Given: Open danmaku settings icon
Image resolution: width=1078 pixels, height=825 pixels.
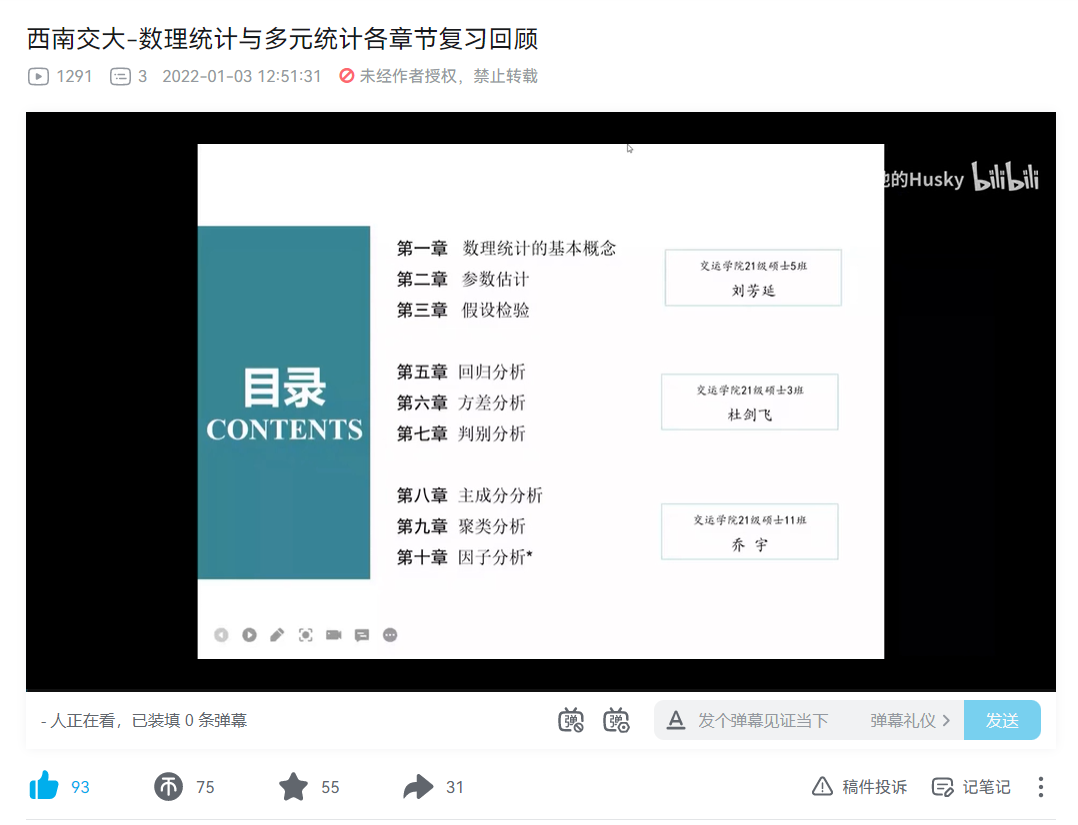Looking at the screenshot, I should coord(616,720).
